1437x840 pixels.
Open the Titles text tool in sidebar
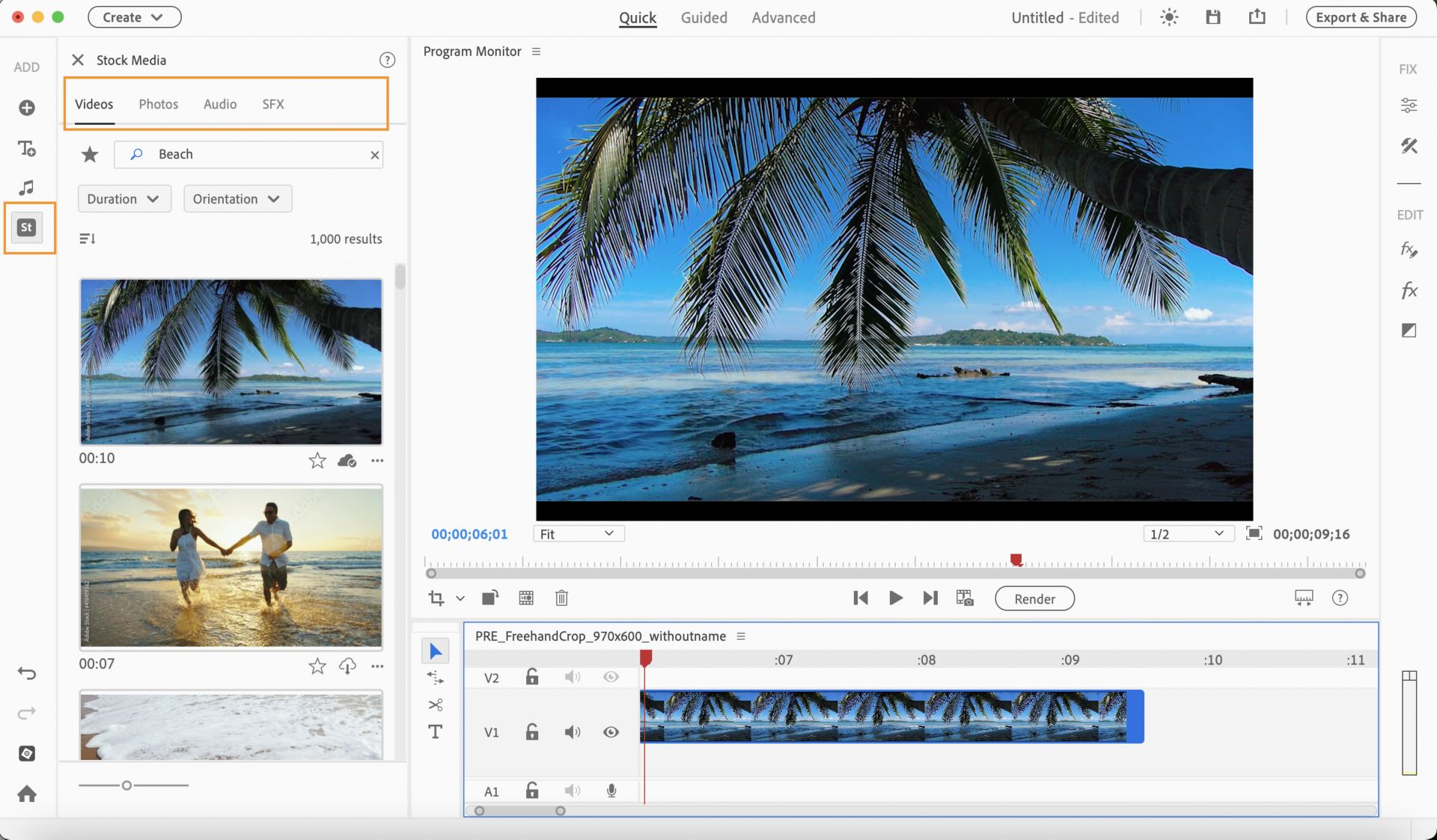(x=27, y=148)
